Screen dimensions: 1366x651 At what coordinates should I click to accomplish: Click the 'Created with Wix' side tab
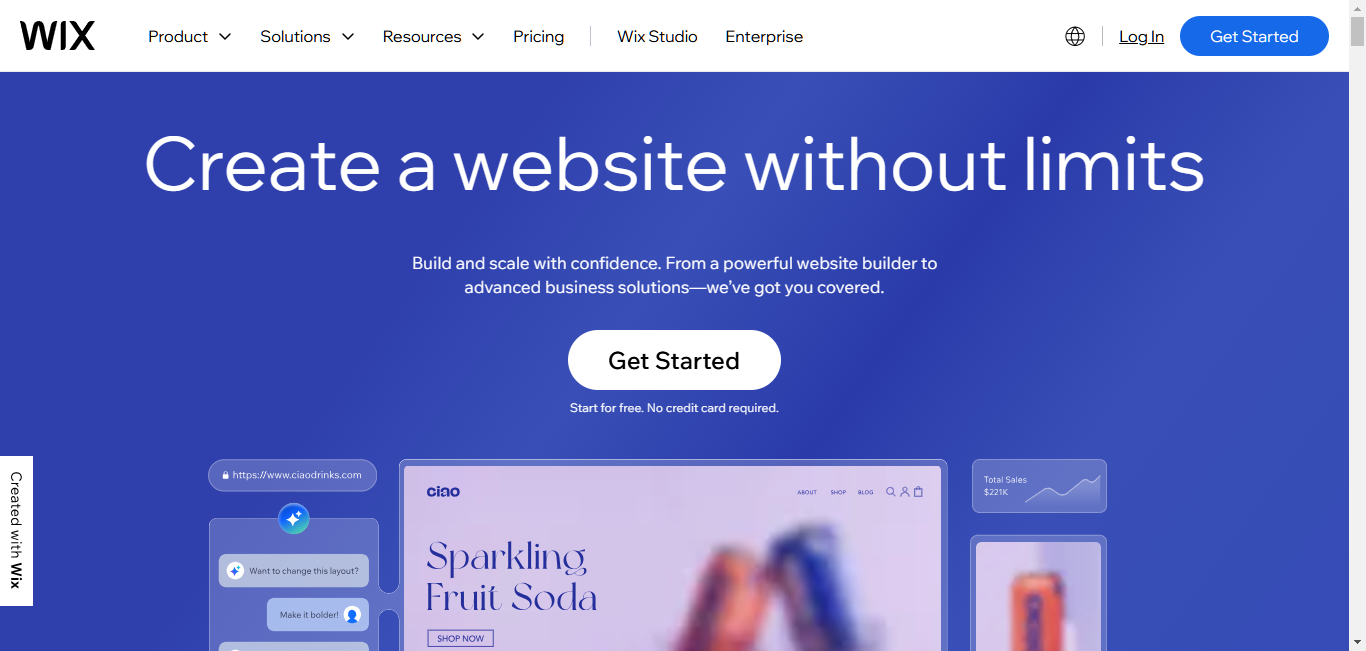click(x=16, y=531)
